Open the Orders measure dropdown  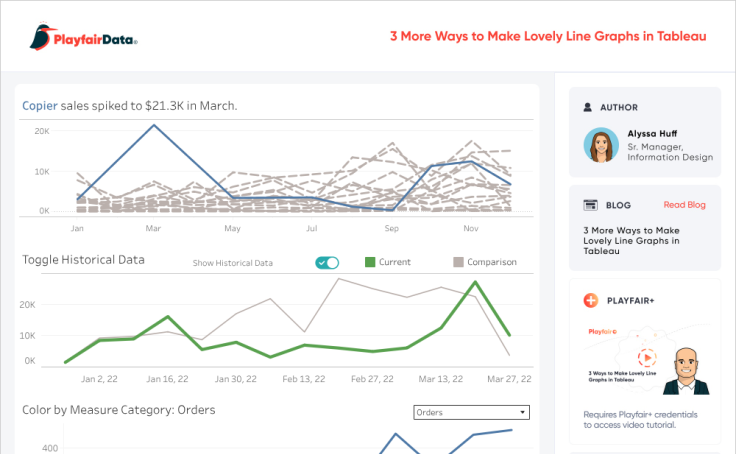click(471, 412)
